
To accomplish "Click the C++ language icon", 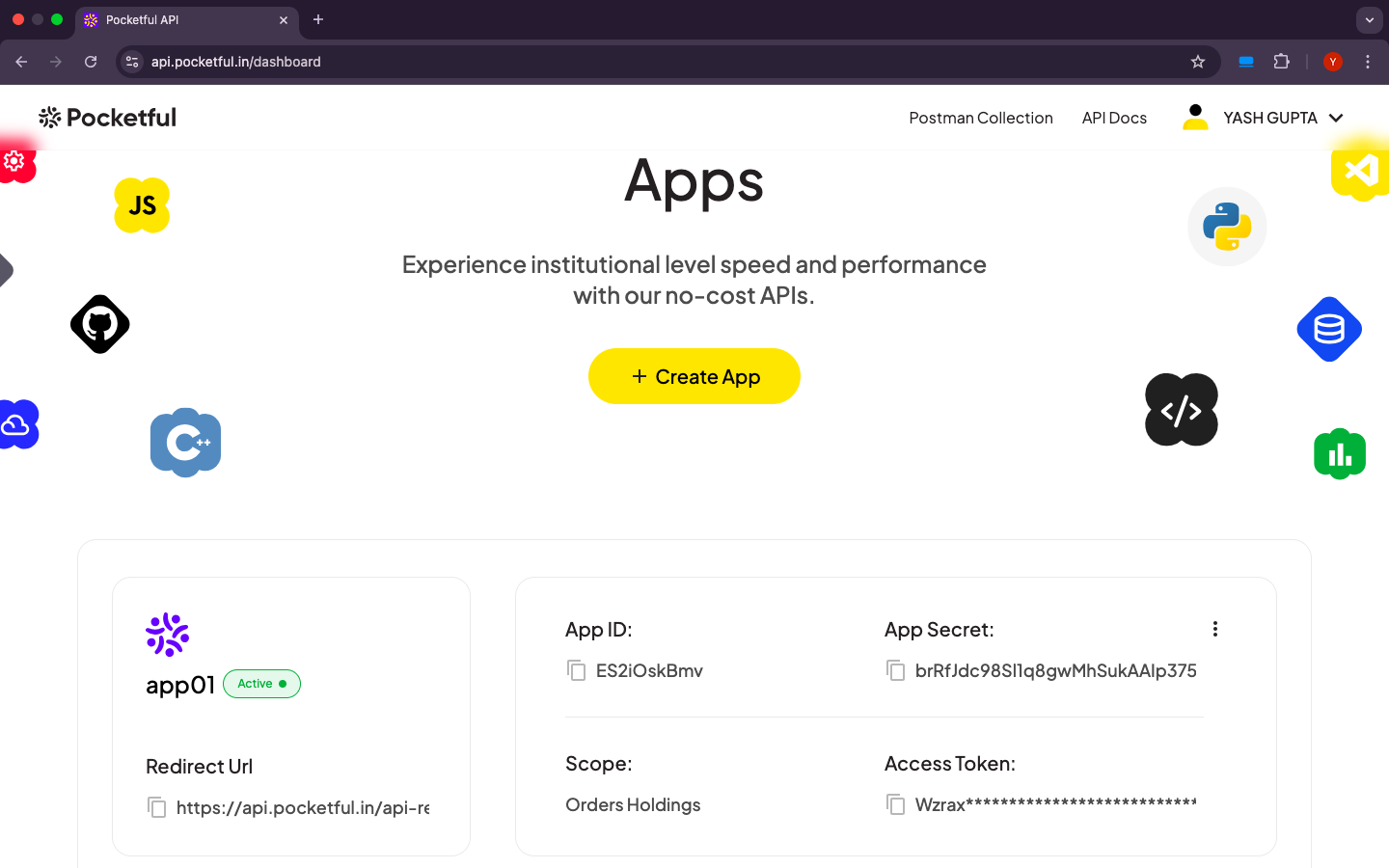I will (x=185, y=442).
